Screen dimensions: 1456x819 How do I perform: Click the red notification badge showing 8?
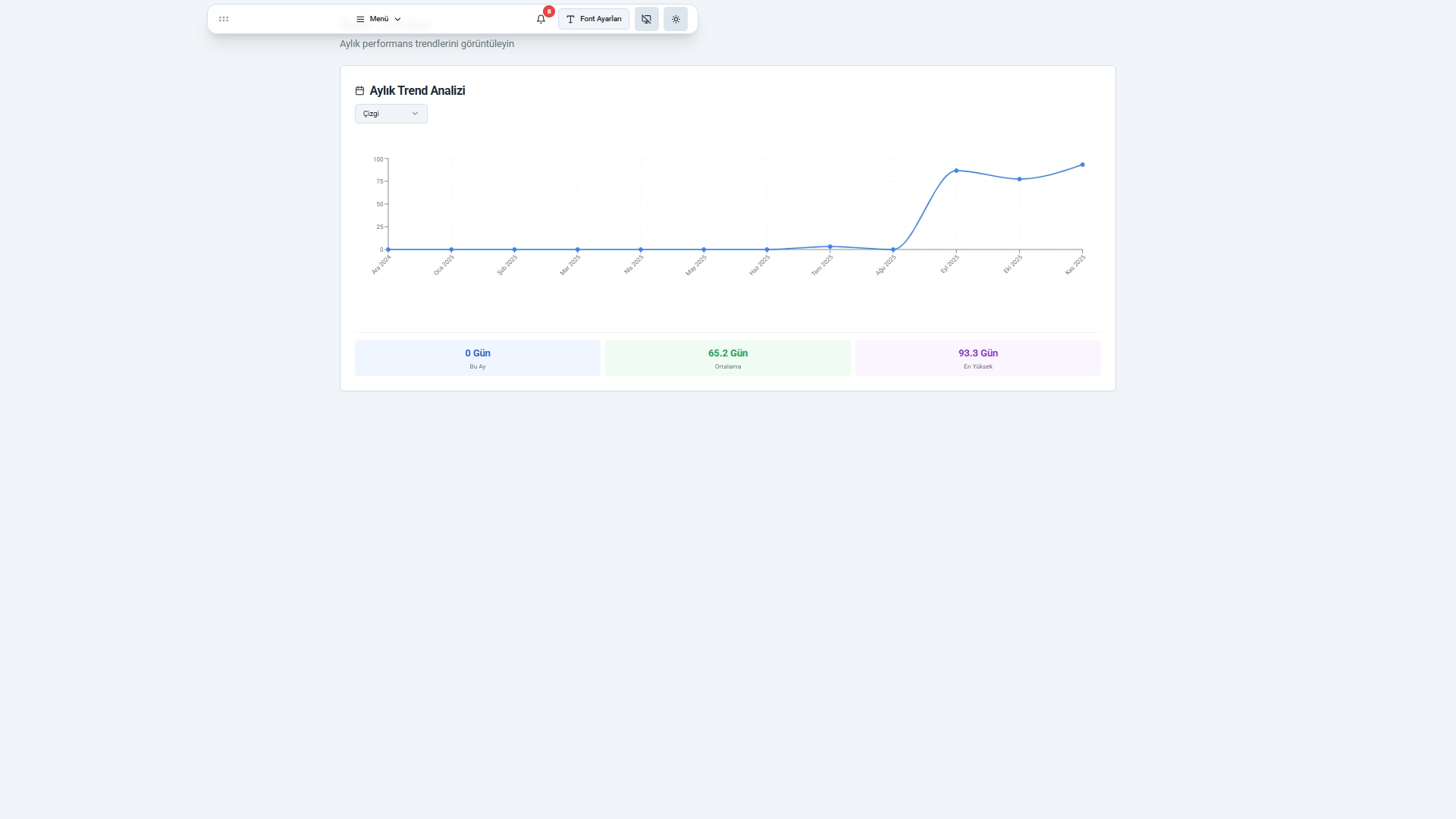(548, 11)
